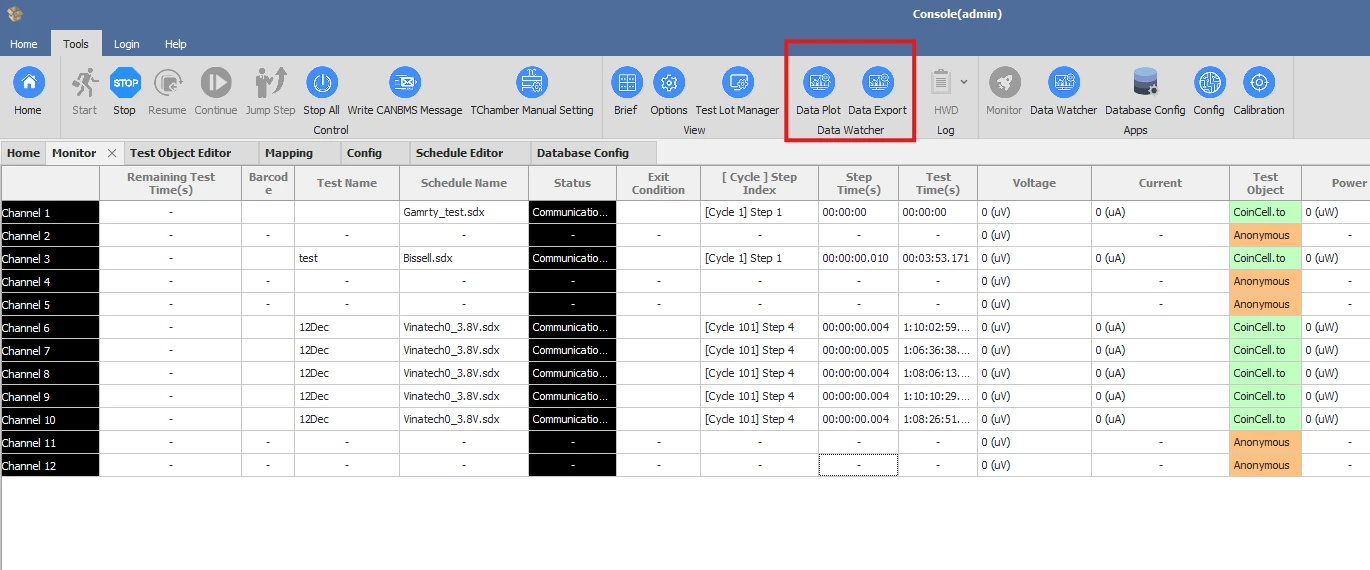
Task: Expand the HWD dropdown arrow
Action: pos(964,82)
